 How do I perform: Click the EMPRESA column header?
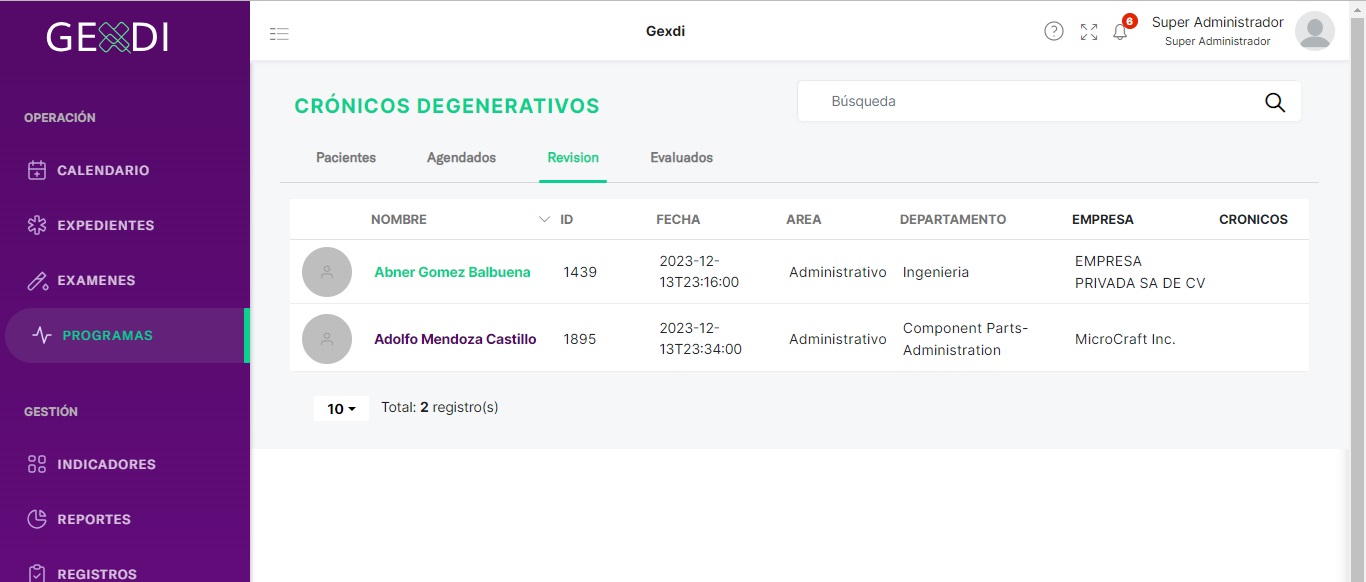click(x=1103, y=219)
